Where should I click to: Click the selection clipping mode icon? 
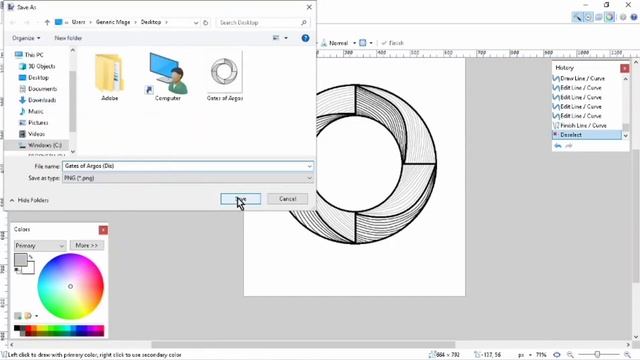pos(362,42)
